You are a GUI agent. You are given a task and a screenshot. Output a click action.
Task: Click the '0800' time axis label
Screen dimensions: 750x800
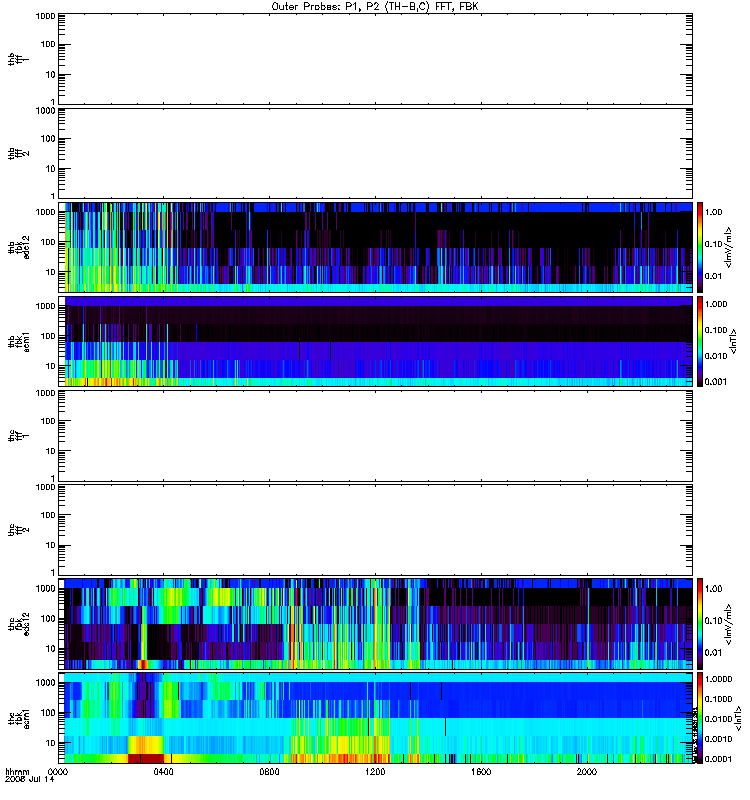(x=269, y=772)
